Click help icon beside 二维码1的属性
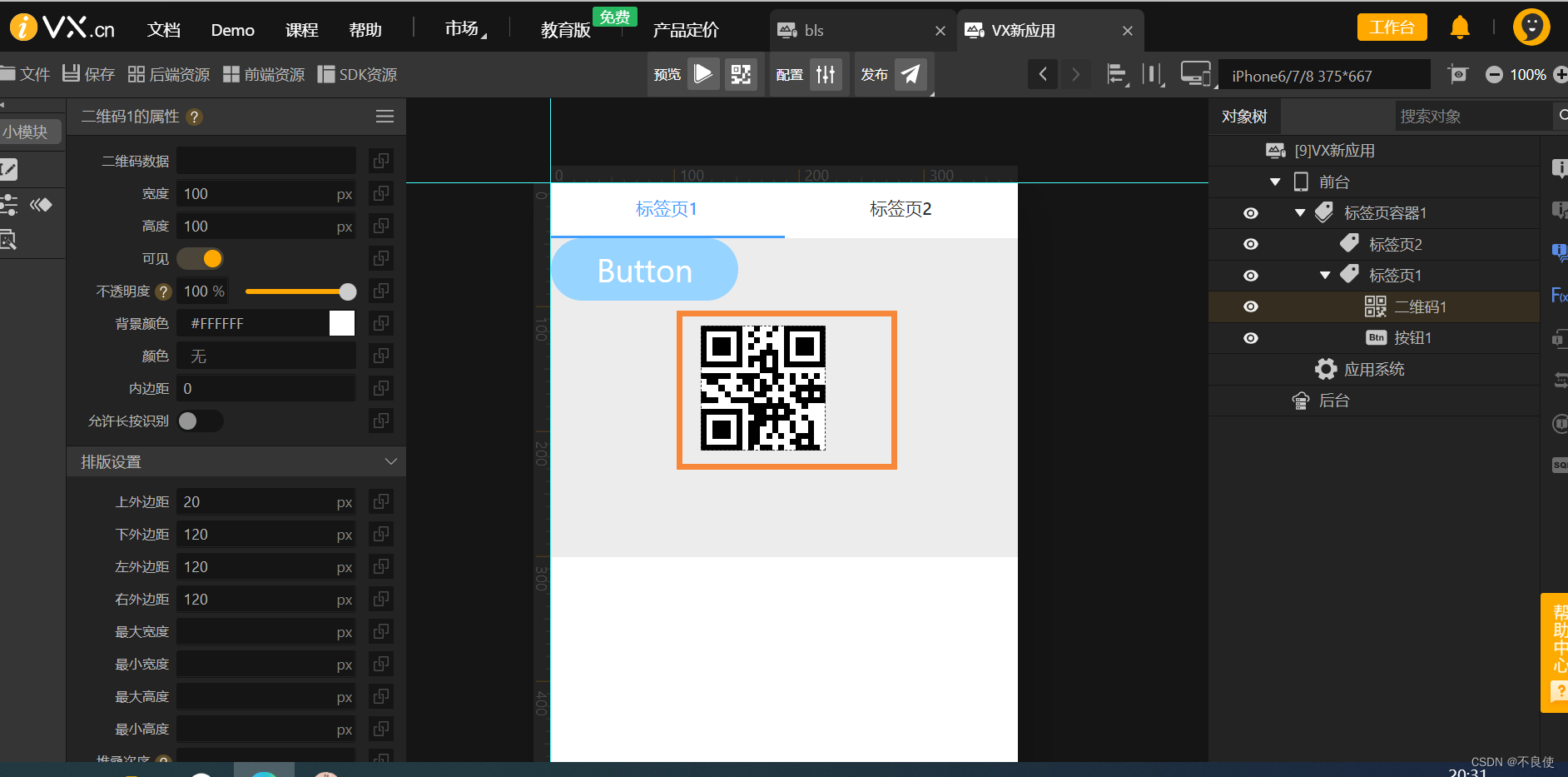Screen dimensions: 1568x777 pos(194,117)
